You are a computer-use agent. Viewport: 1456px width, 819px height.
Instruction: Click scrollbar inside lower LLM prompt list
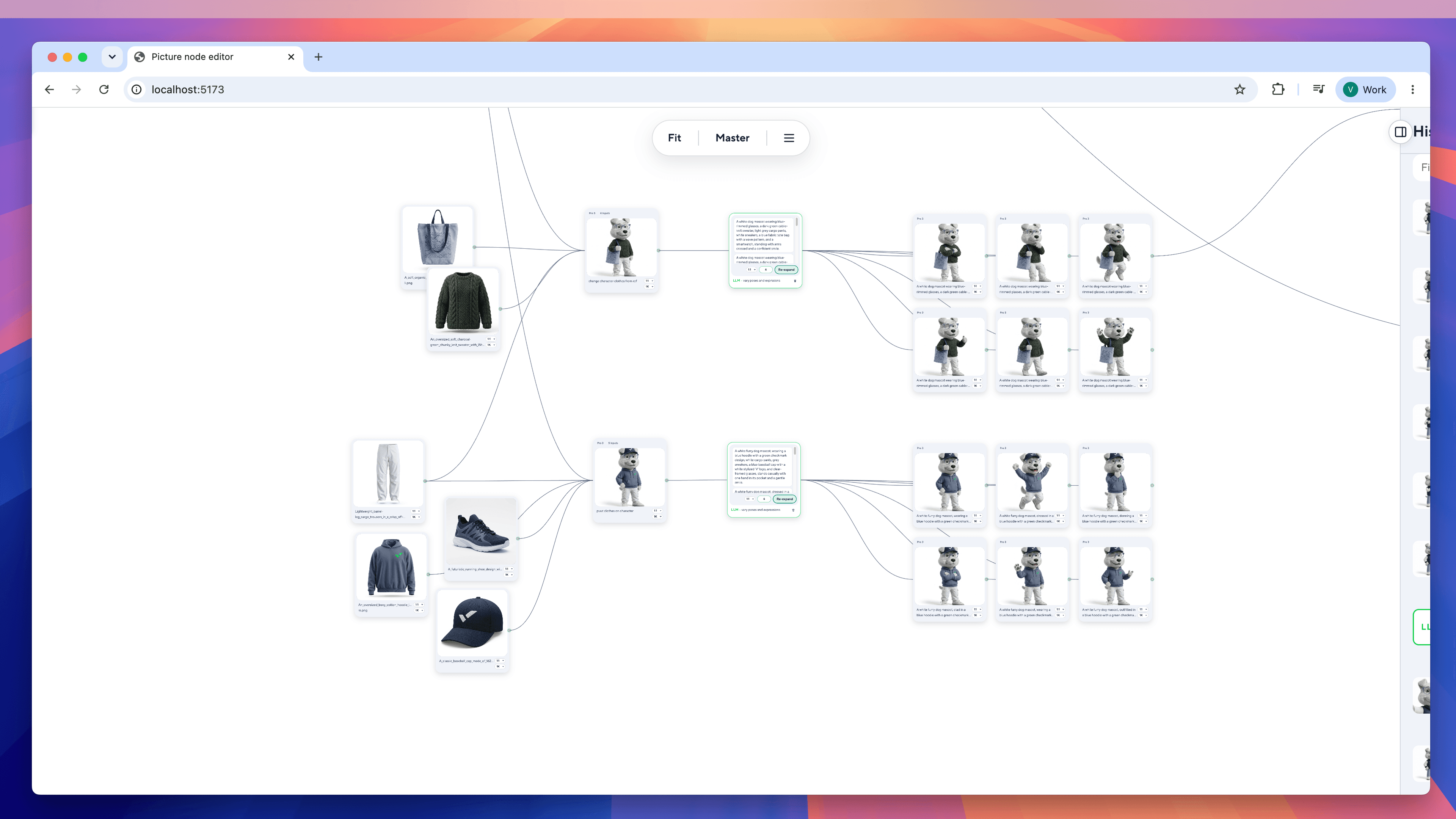795,451
